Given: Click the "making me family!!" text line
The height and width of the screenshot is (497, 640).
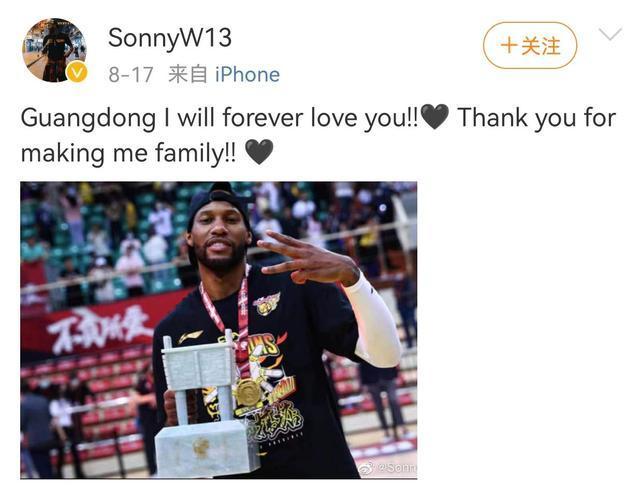Looking at the screenshot, I should click(x=128, y=153).
